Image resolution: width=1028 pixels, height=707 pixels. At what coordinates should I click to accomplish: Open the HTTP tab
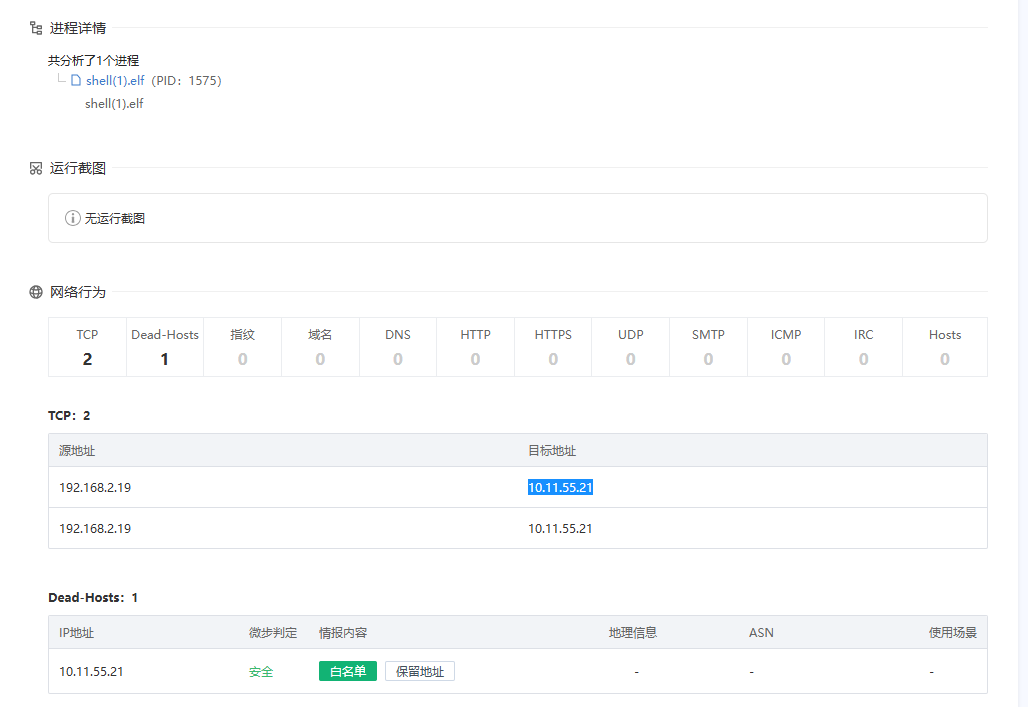tap(475, 346)
